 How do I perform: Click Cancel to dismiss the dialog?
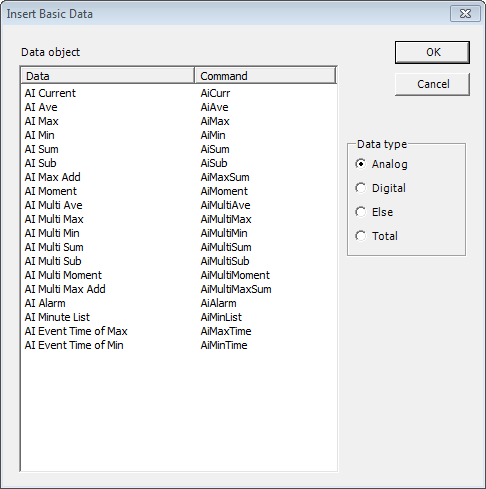pos(432,84)
